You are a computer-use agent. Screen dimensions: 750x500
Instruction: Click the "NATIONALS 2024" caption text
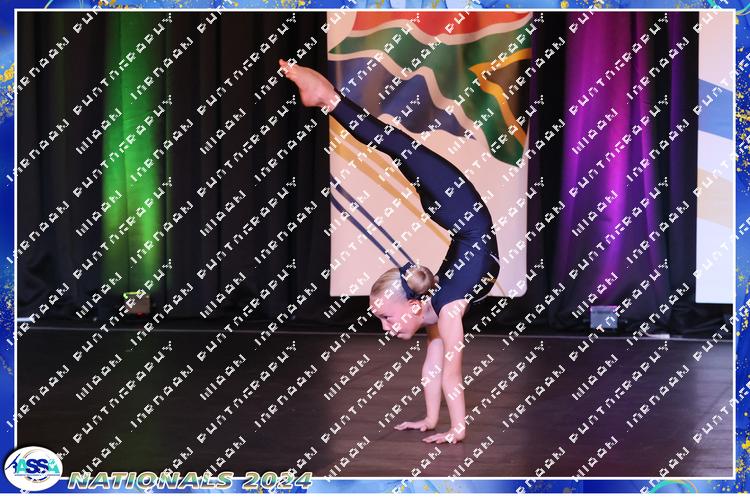(x=190, y=480)
